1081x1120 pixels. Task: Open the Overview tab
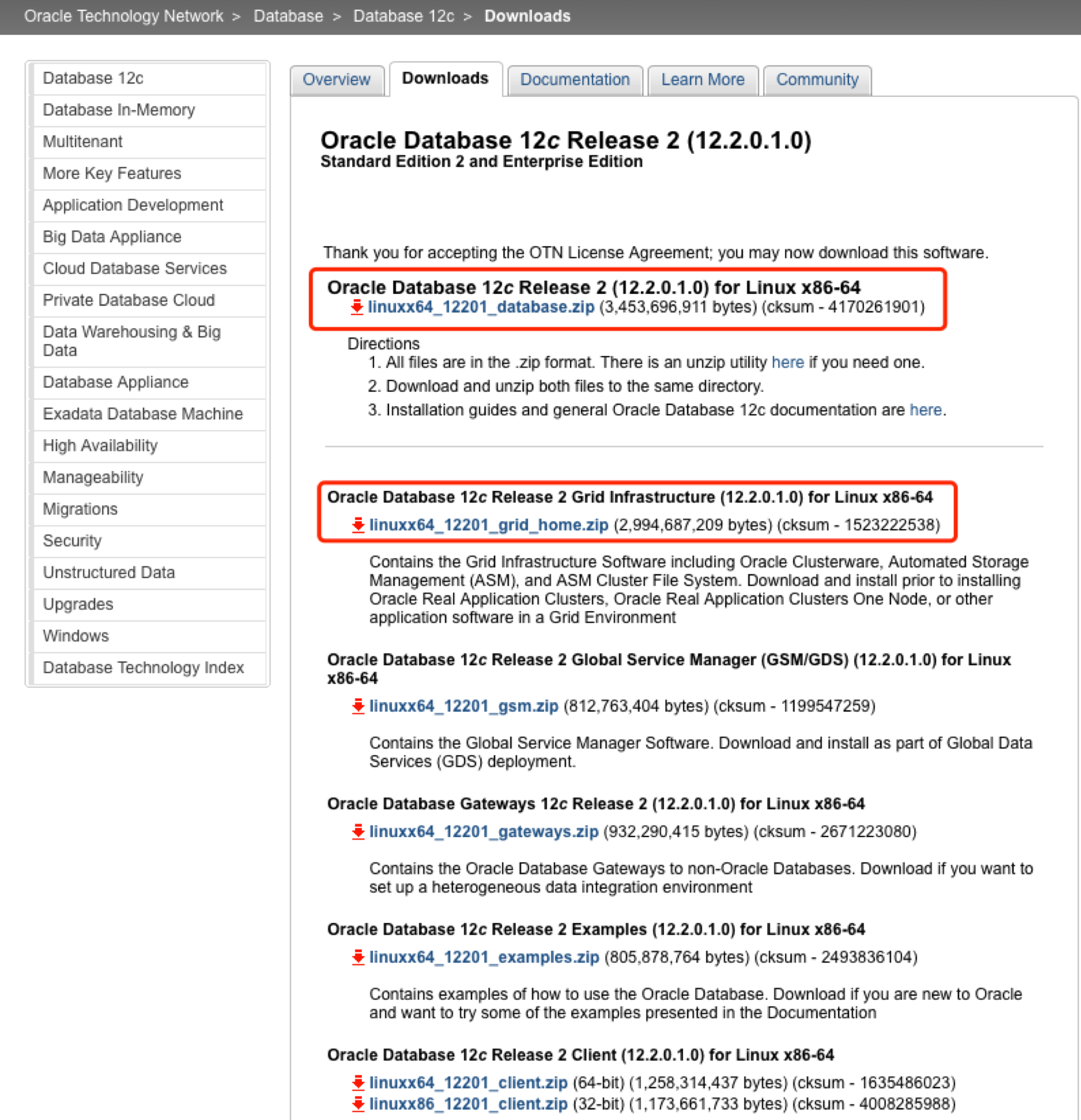pyautogui.click(x=337, y=79)
